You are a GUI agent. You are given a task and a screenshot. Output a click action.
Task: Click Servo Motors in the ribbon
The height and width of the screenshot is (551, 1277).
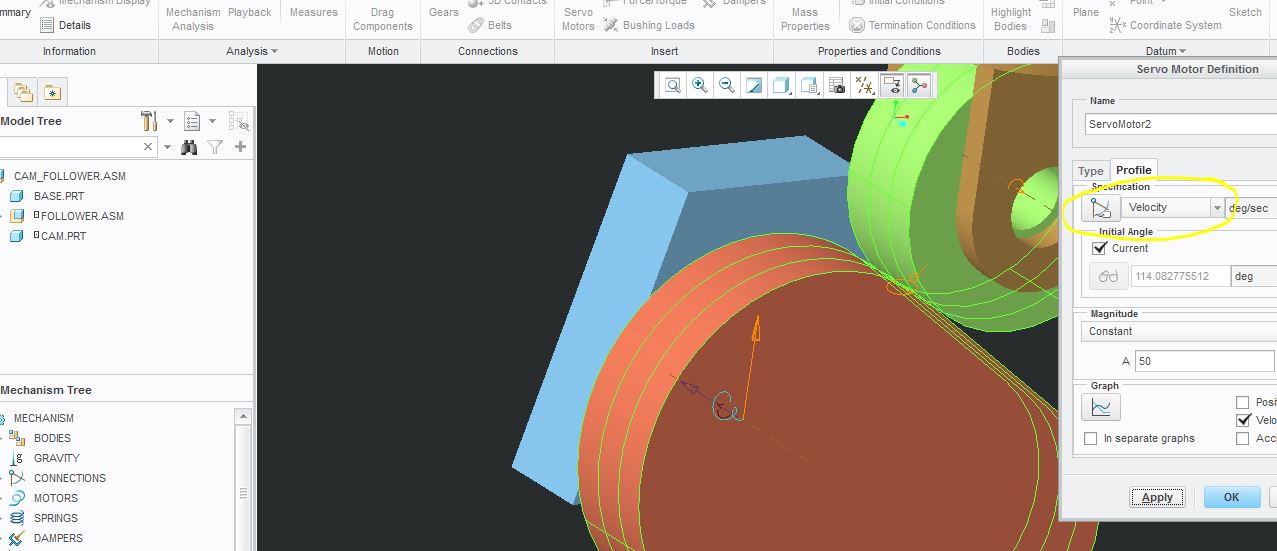578,18
